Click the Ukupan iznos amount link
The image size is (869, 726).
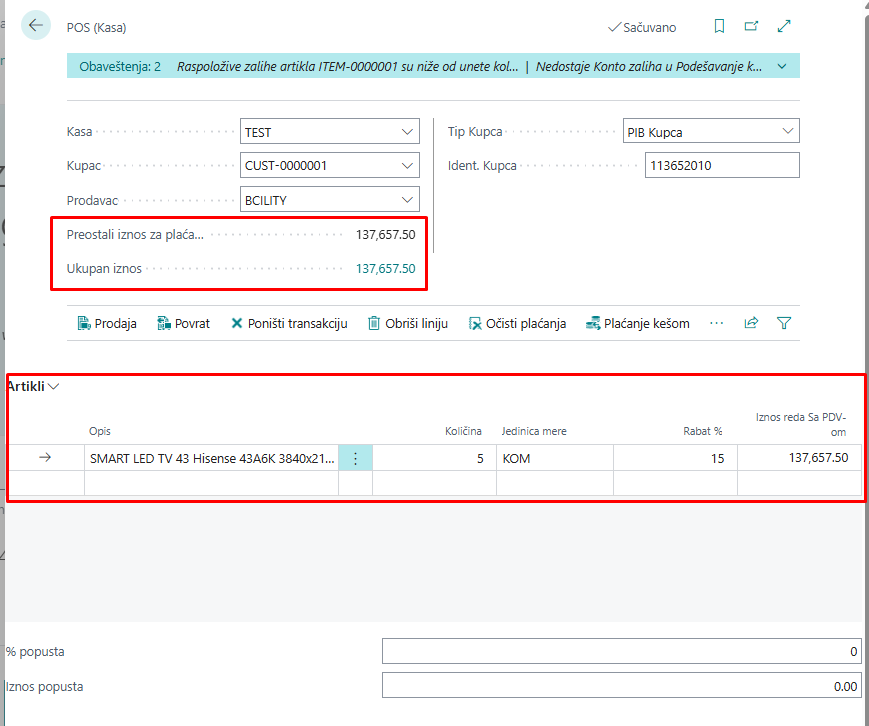click(385, 268)
